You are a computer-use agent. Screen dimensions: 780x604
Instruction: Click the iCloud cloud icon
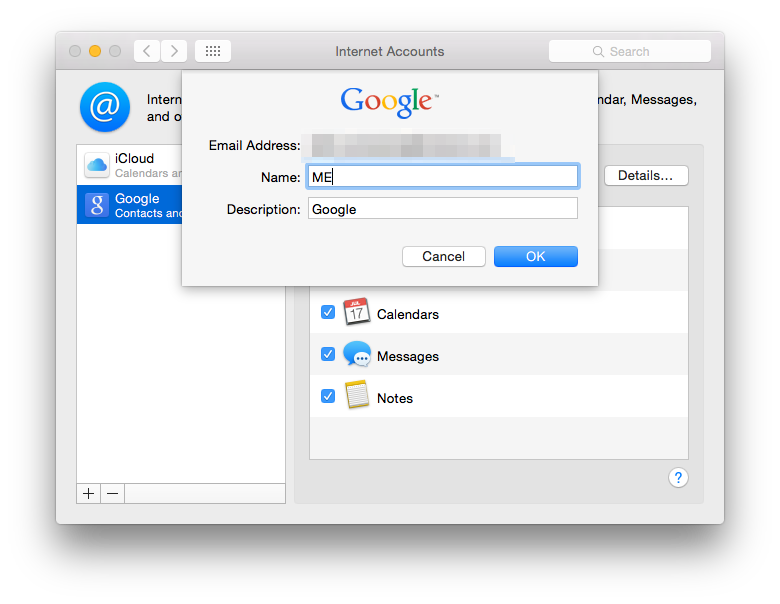coord(97,165)
